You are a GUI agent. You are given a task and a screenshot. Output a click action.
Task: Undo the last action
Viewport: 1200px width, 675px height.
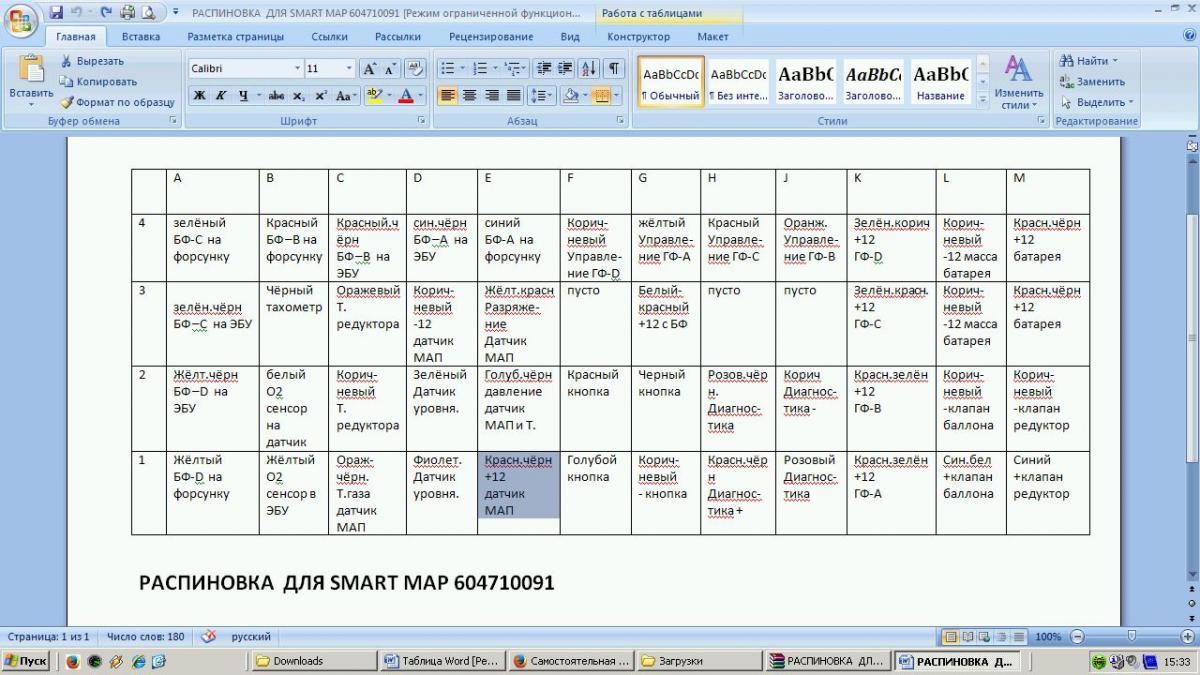pos(76,13)
